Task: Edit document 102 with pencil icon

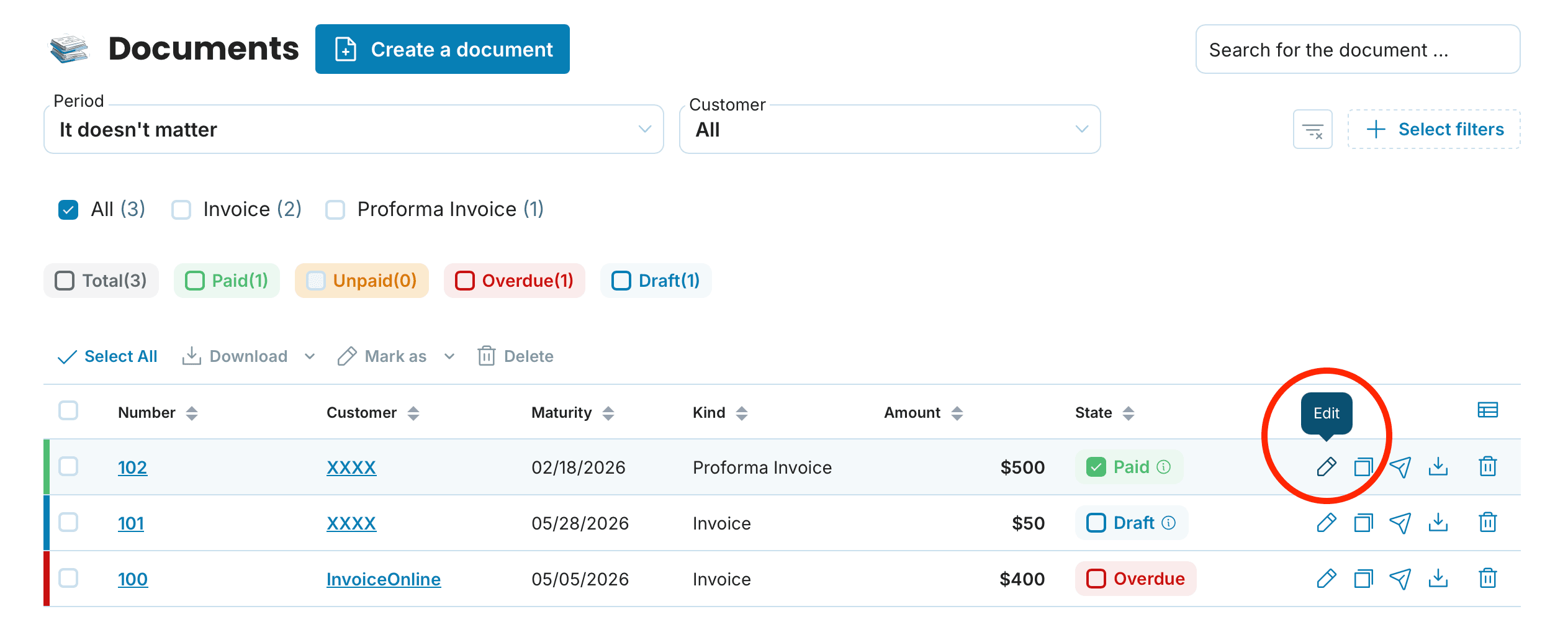Action: (x=1326, y=467)
